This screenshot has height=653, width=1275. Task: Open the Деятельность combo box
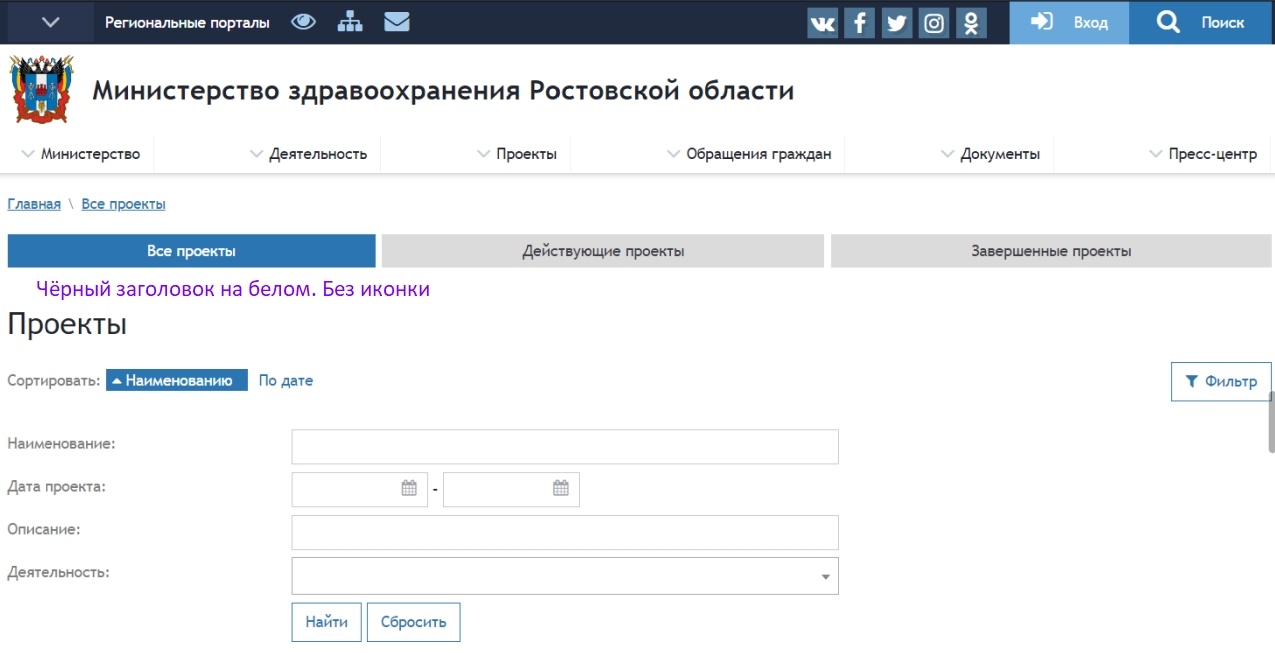click(564, 576)
